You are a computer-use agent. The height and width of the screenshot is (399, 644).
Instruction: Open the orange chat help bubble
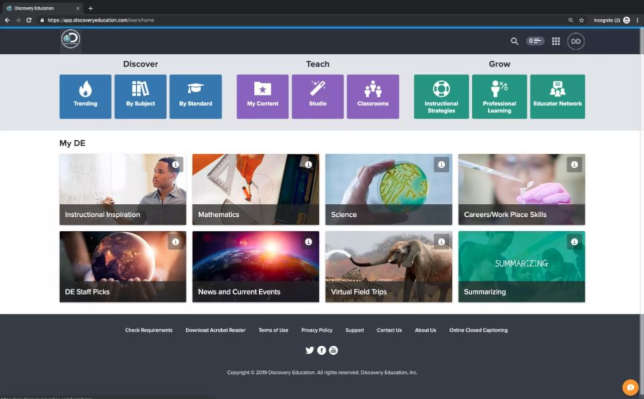[x=630, y=387]
